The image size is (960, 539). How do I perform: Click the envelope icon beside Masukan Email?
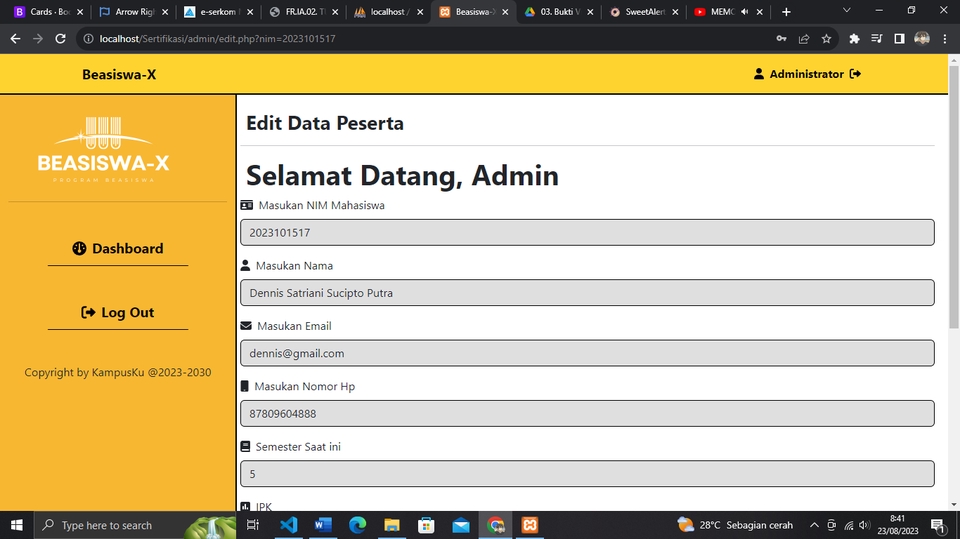pos(246,326)
